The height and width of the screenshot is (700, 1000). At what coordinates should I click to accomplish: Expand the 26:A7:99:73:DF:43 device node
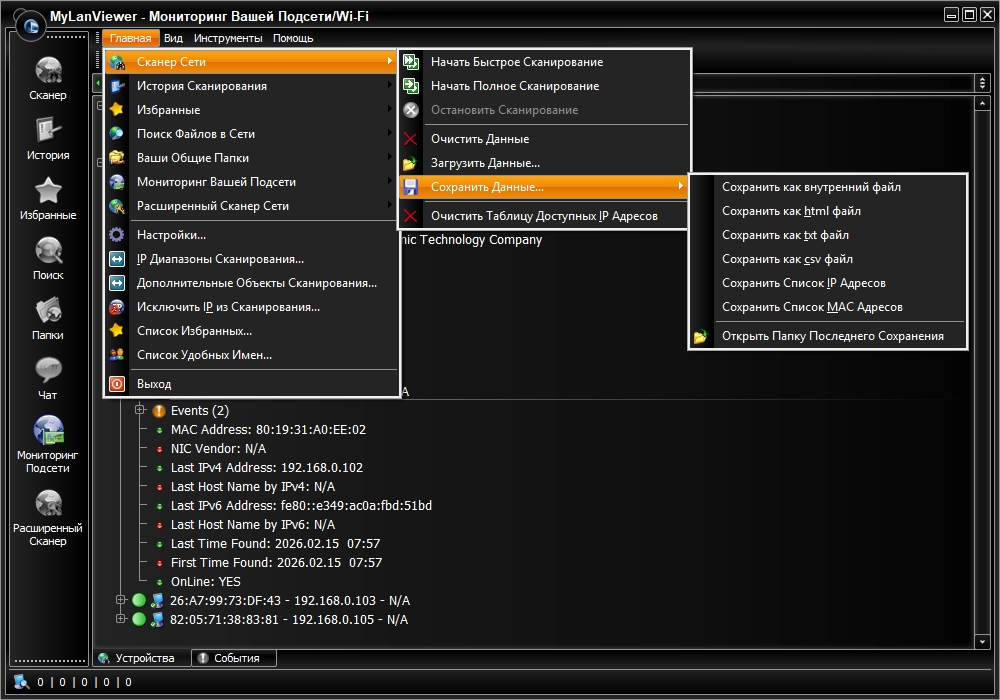click(121, 600)
